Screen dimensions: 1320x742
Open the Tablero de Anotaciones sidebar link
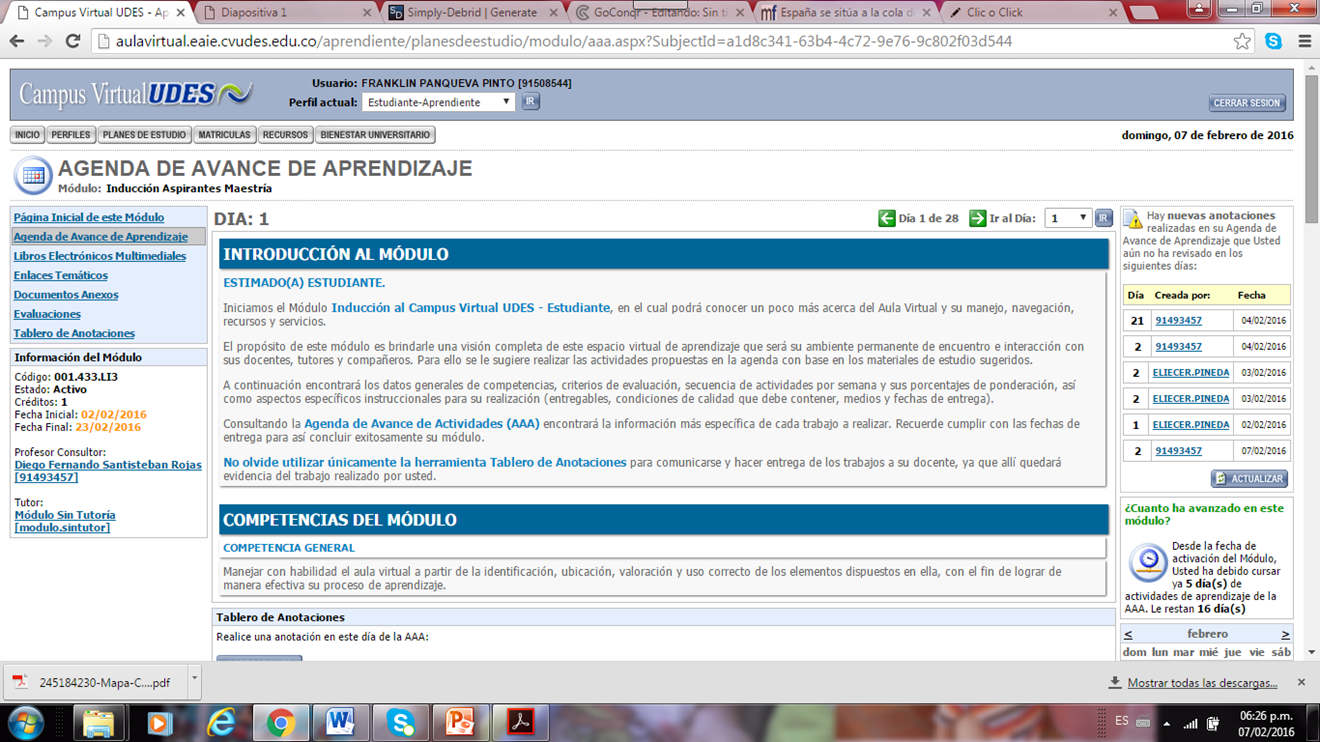click(74, 333)
